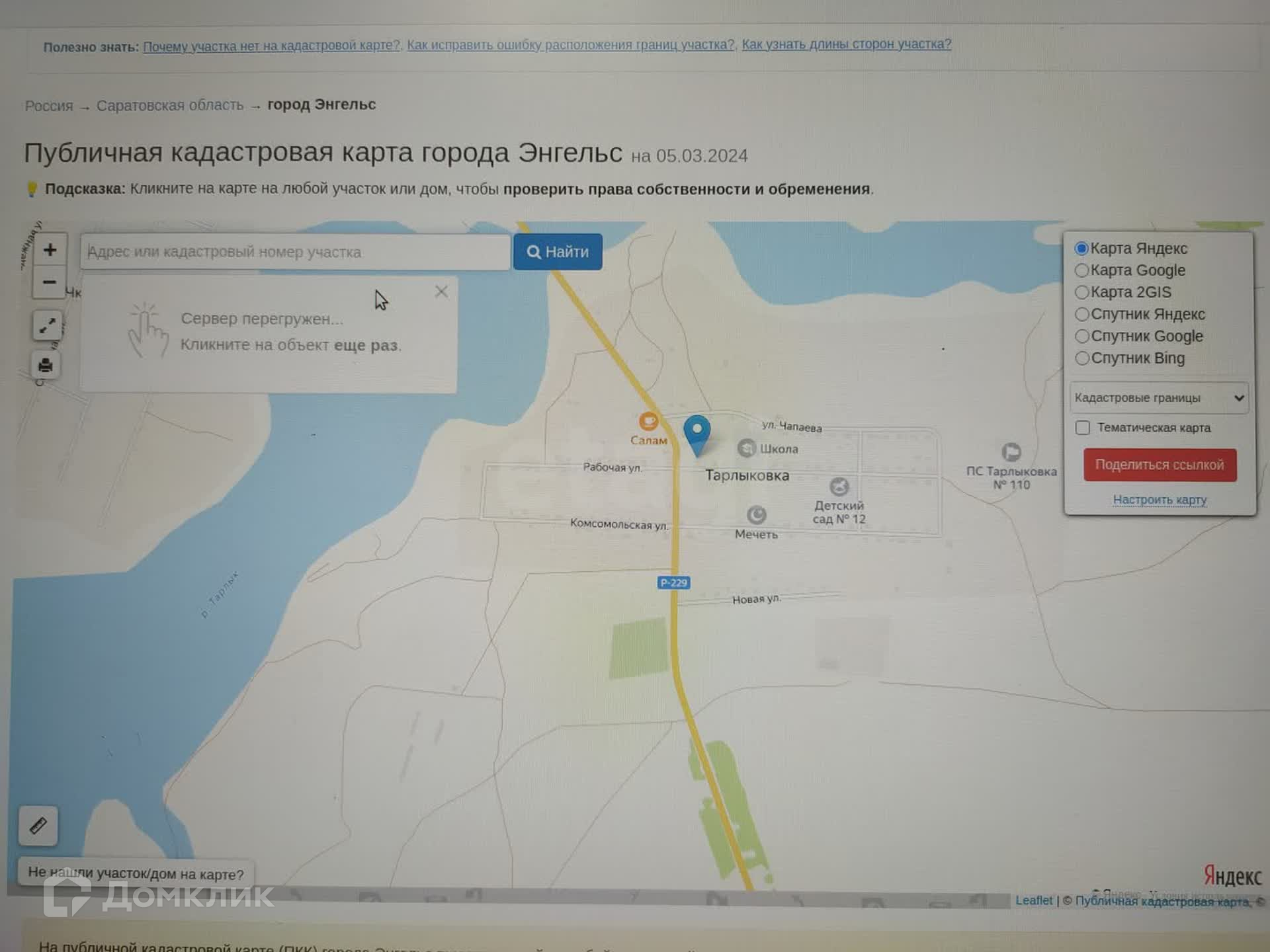Click the address or cadastral number field
Viewport: 1270px width, 952px height.
coord(295,252)
